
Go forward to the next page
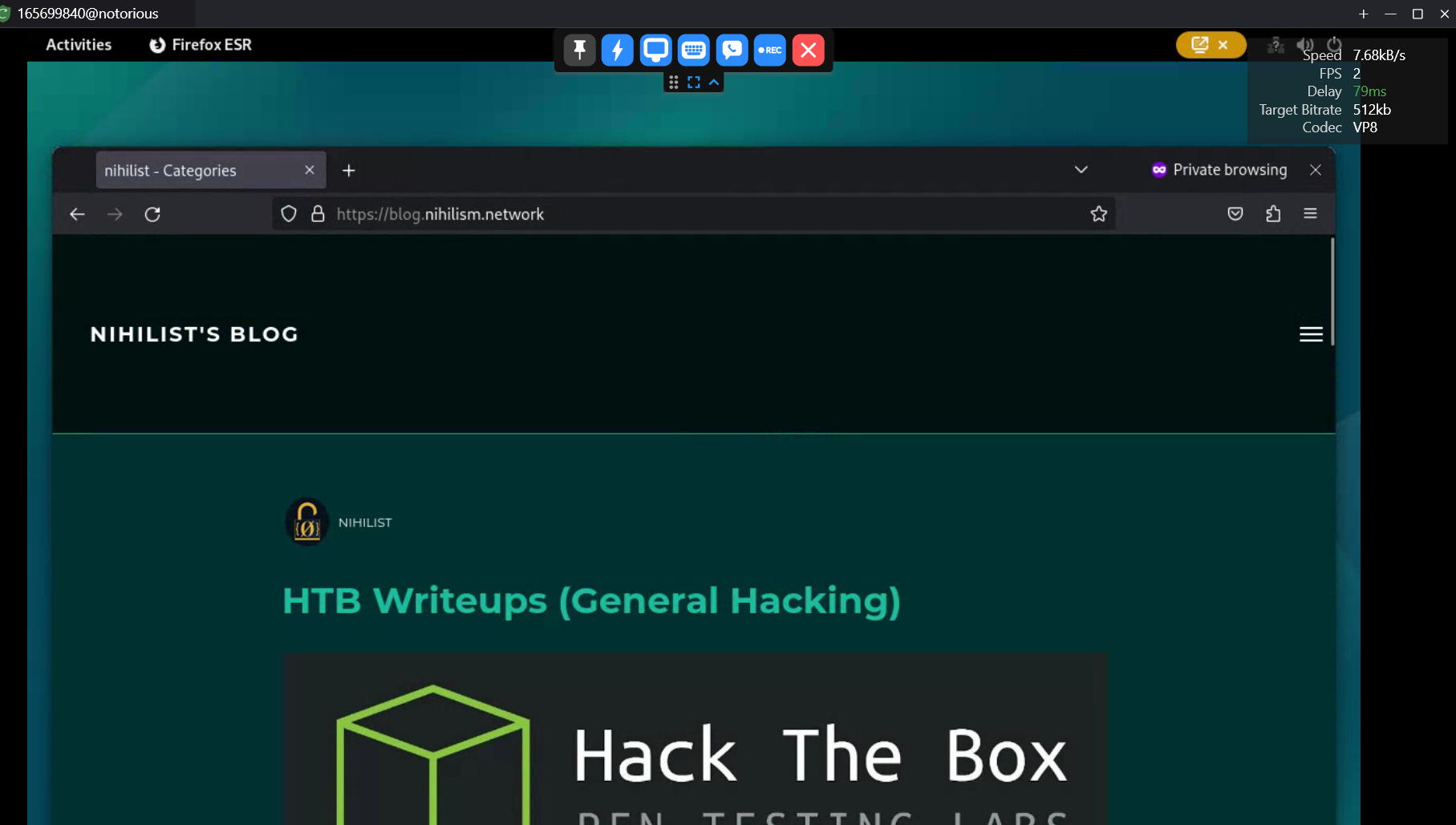[x=115, y=214]
